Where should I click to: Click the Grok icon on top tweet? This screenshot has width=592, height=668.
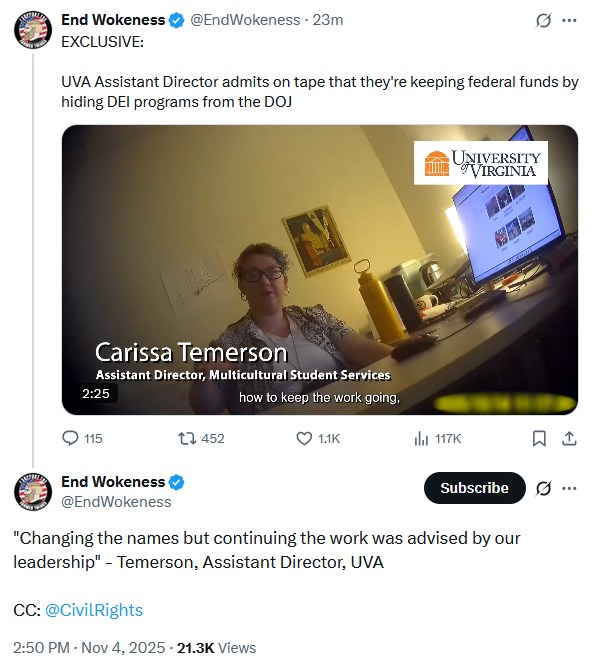543,20
